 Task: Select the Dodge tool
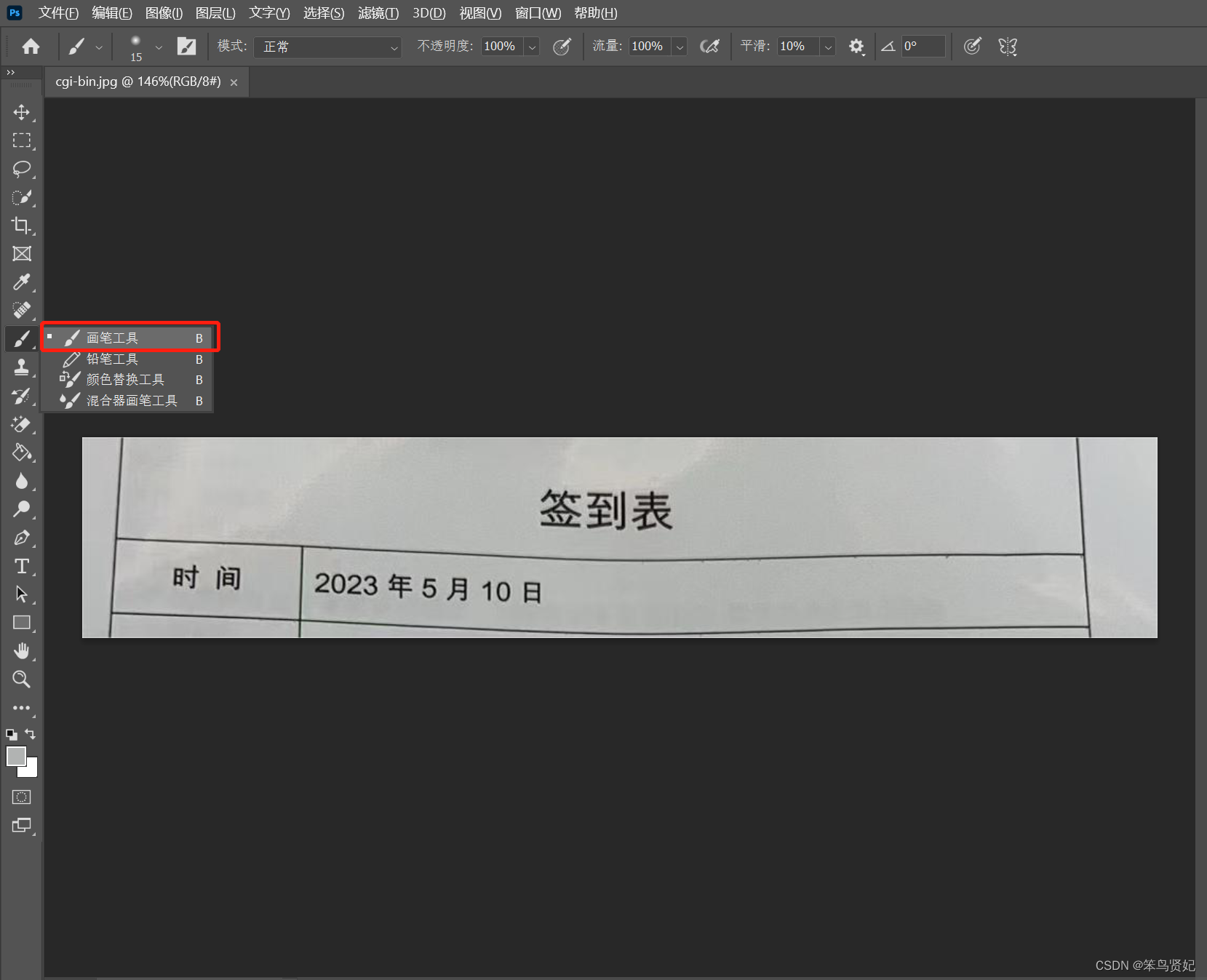point(22,509)
